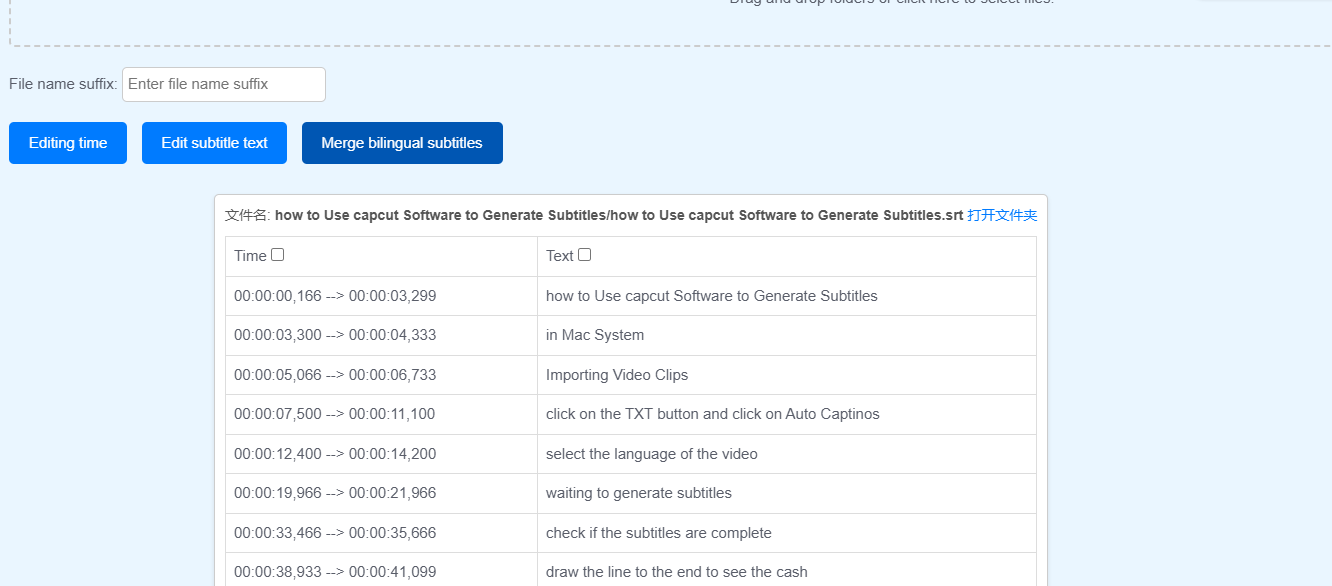Image resolution: width=1332 pixels, height=586 pixels.
Task: Tick the Text column header checkbox
Action: [x=585, y=255]
